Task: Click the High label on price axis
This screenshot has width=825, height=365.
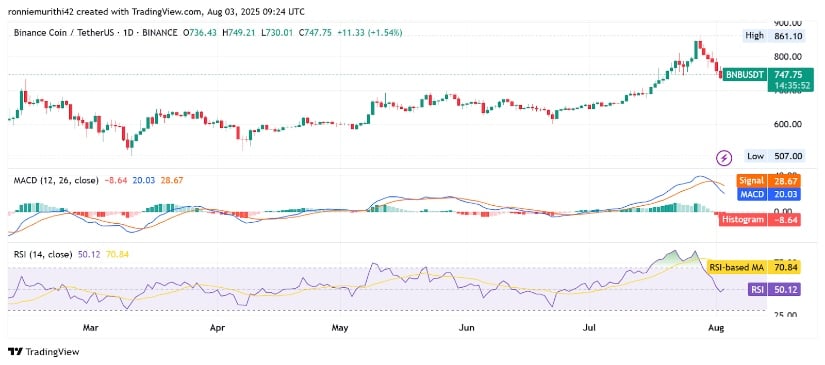Action: (753, 36)
